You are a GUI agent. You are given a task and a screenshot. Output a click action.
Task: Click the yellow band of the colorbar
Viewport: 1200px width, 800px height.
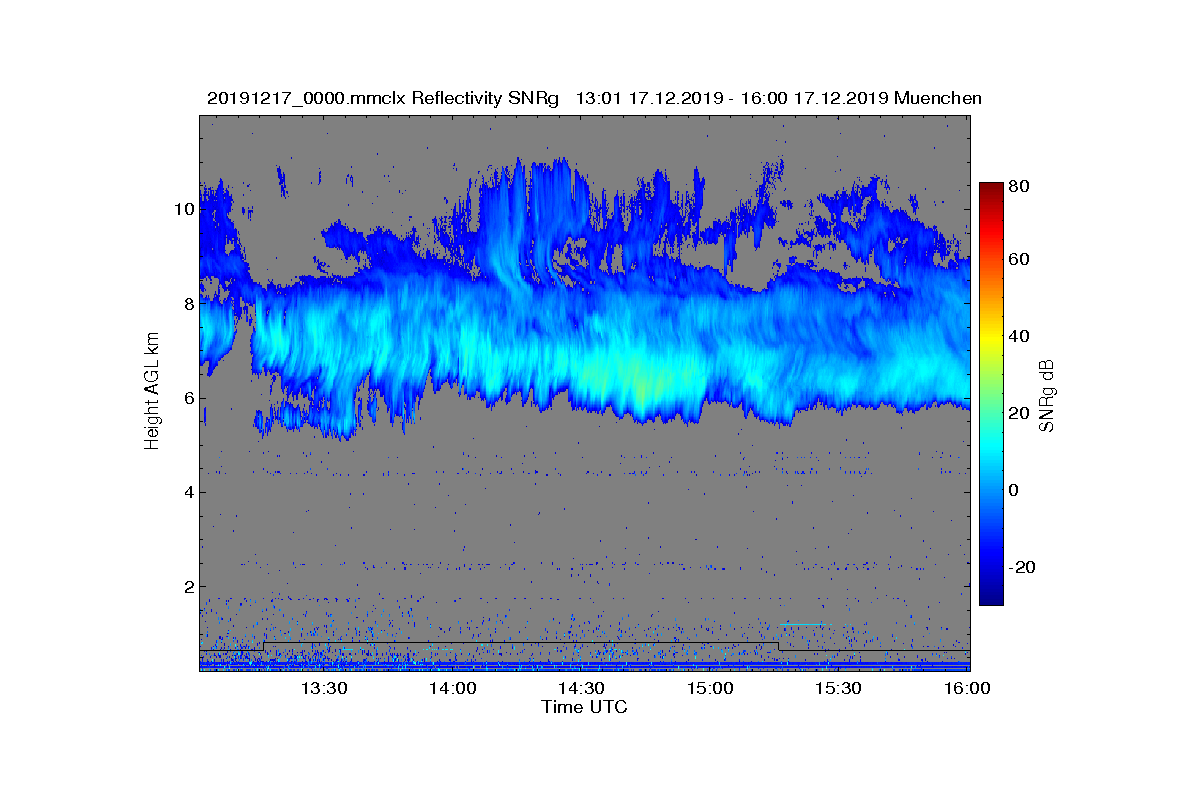point(991,340)
